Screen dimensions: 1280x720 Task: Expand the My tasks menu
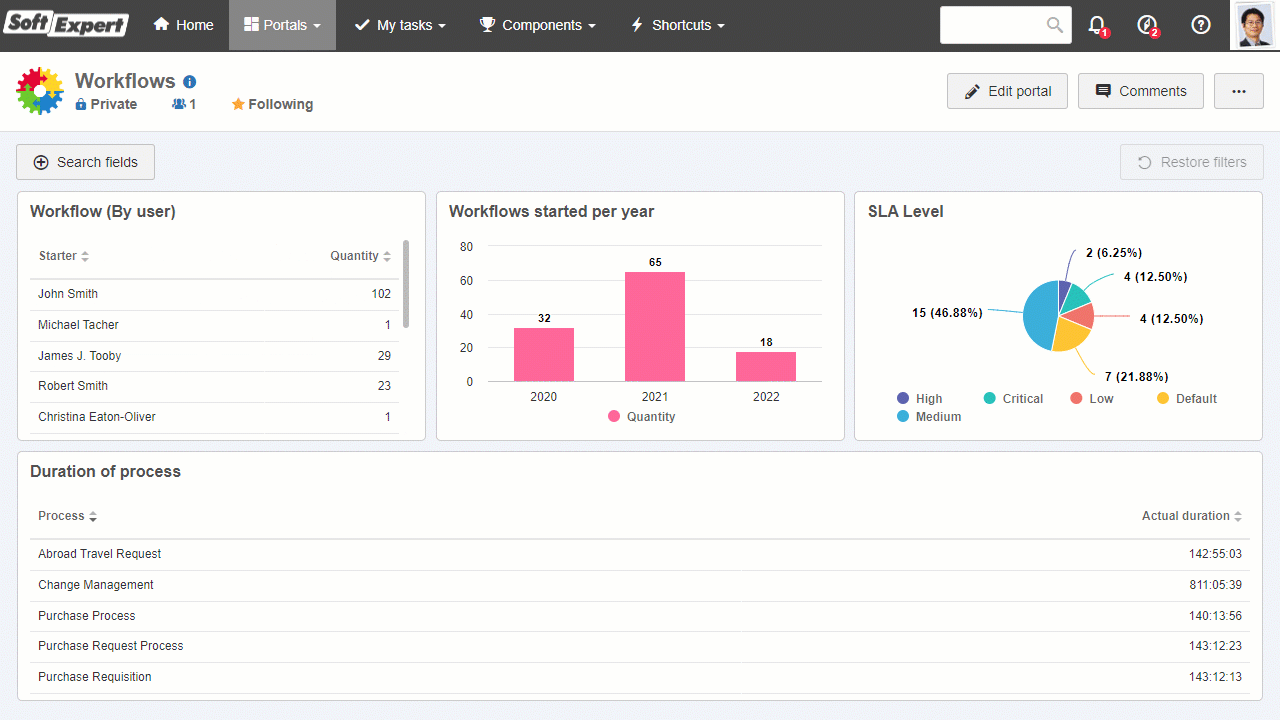coord(399,25)
